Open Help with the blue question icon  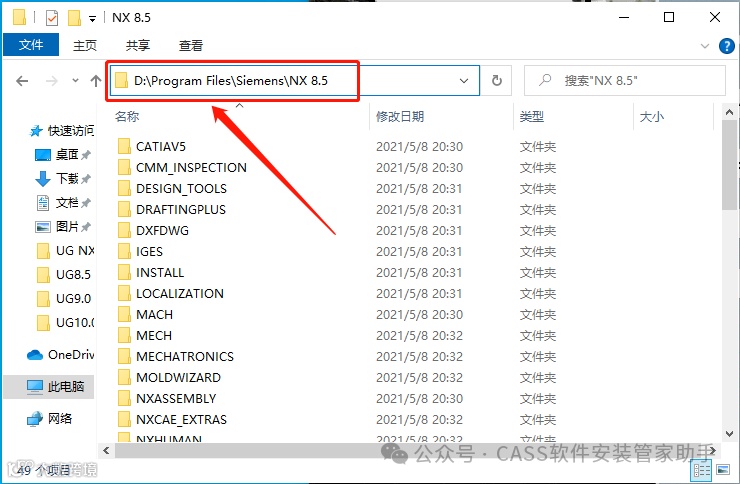(726, 46)
